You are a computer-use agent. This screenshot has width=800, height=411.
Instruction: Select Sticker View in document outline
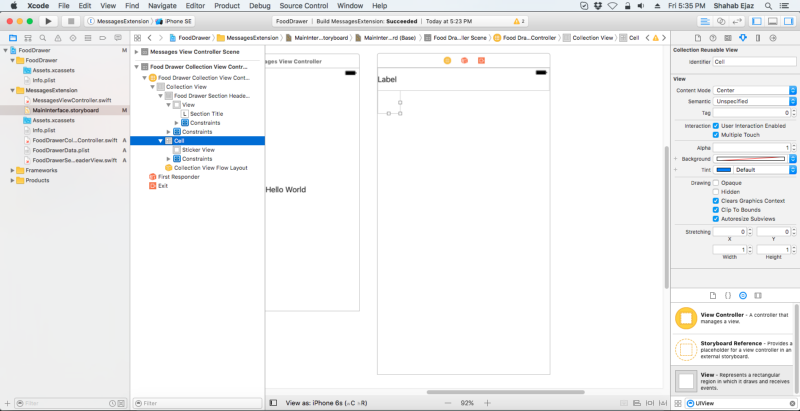198,150
